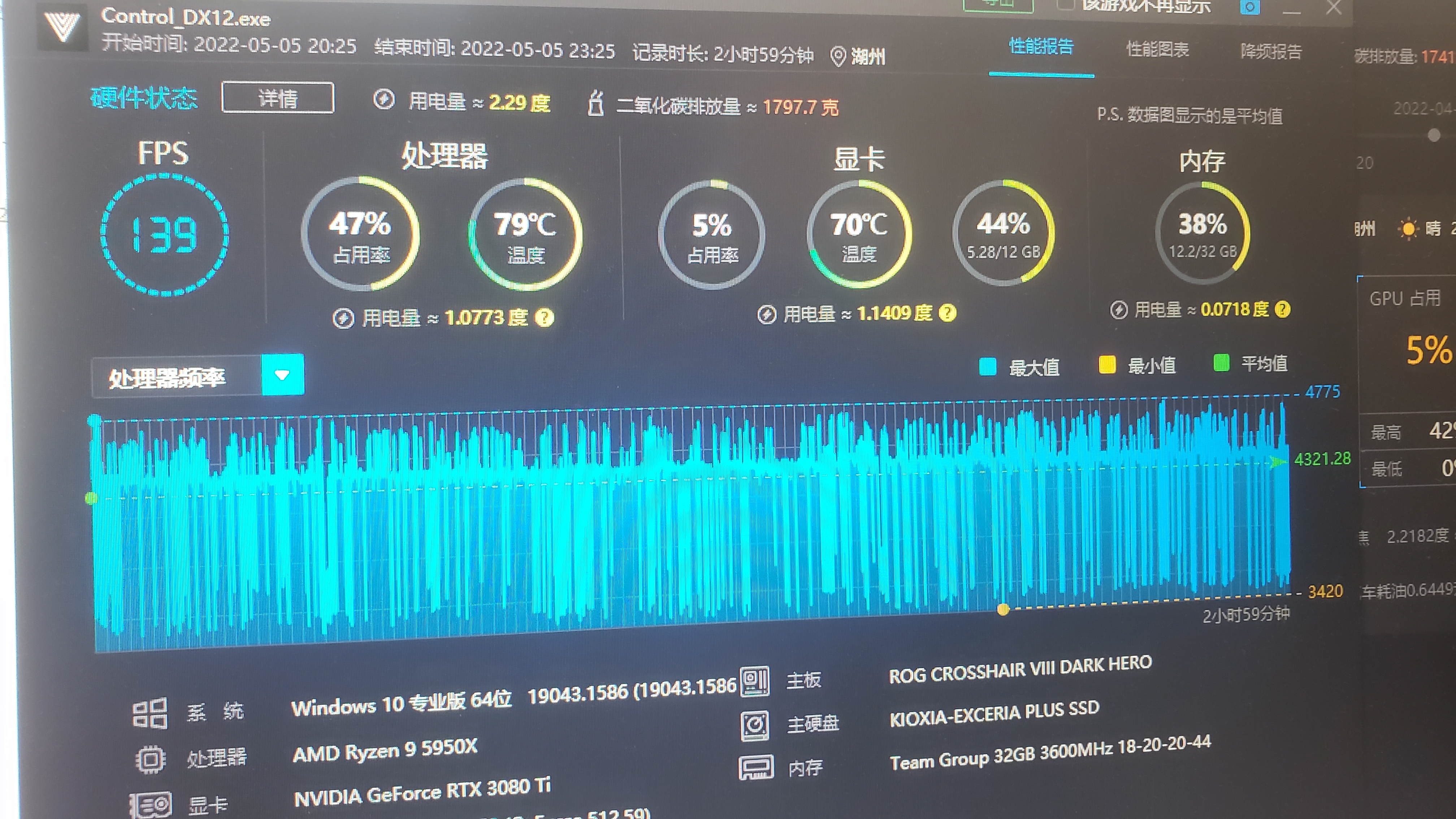Click the 碳排放量 value in the background window
The width and height of the screenshot is (1456, 819).
point(1437,57)
